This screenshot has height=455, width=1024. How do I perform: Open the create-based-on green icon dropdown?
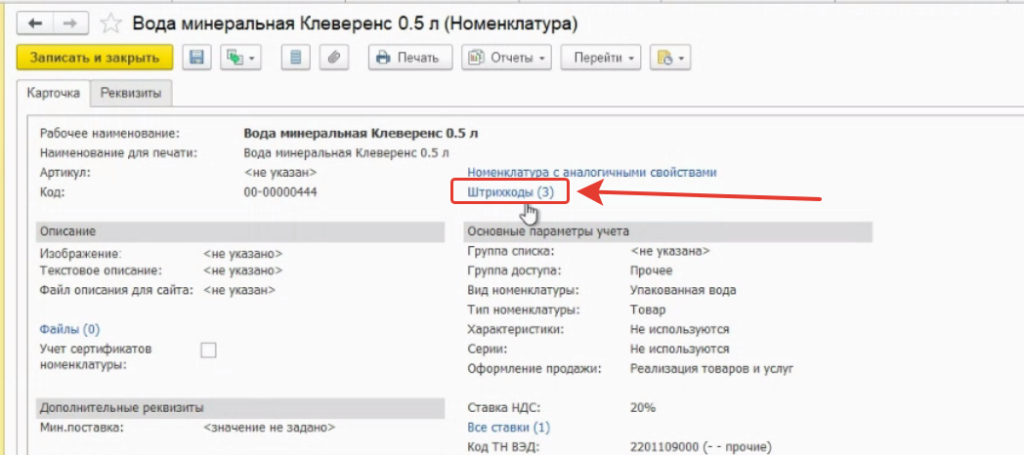click(x=241, y=57)
